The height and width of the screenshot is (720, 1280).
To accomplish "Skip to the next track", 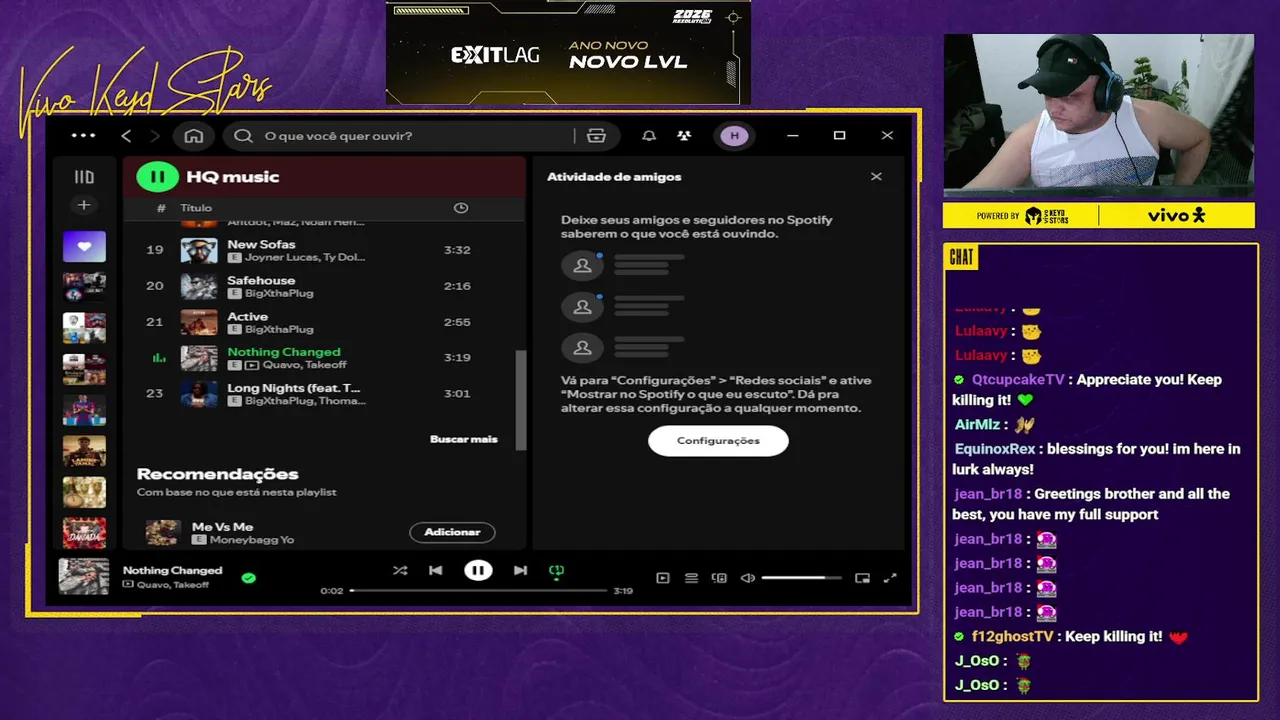I will [520, 571].
